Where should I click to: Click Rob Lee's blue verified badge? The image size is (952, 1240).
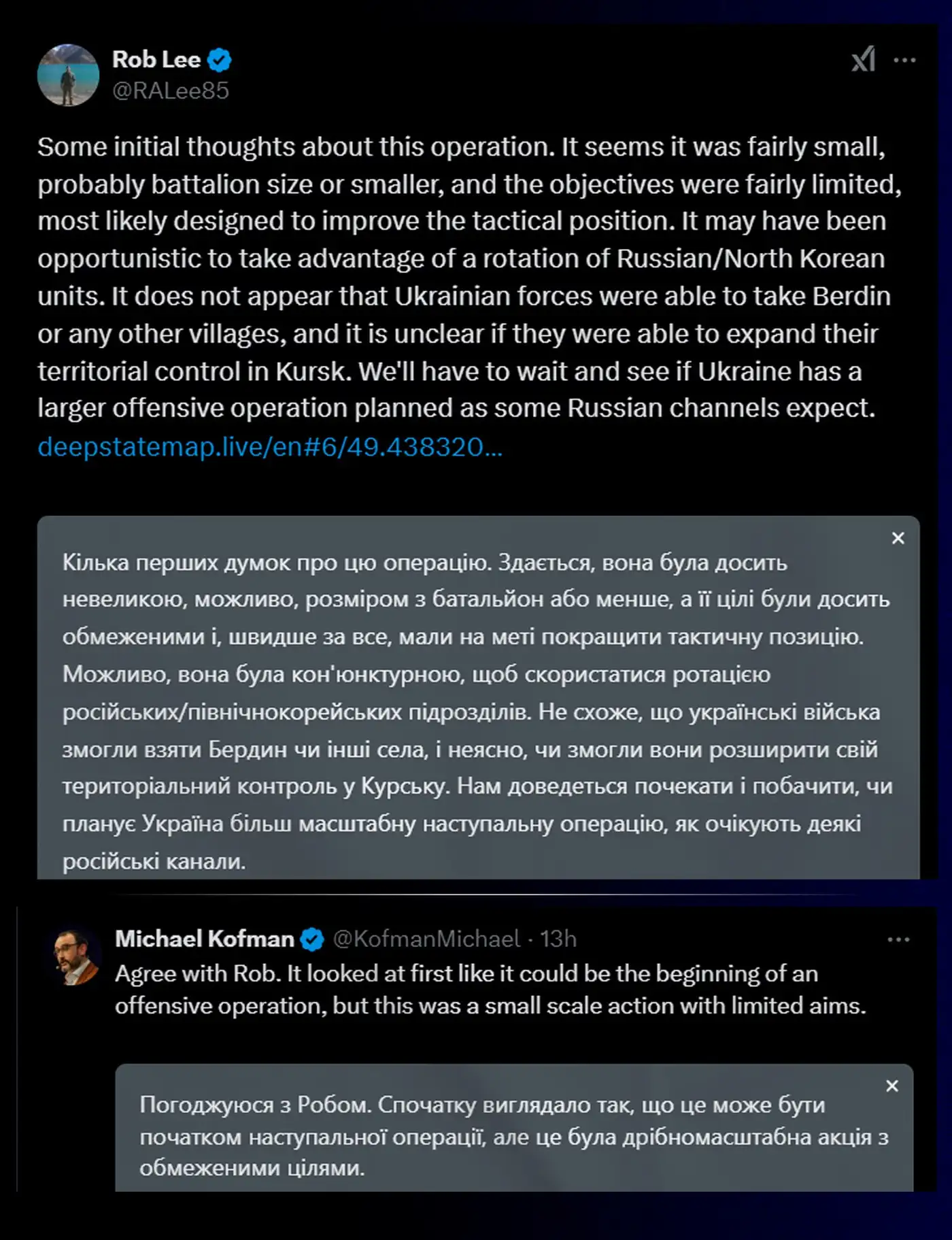pos(219,60)
